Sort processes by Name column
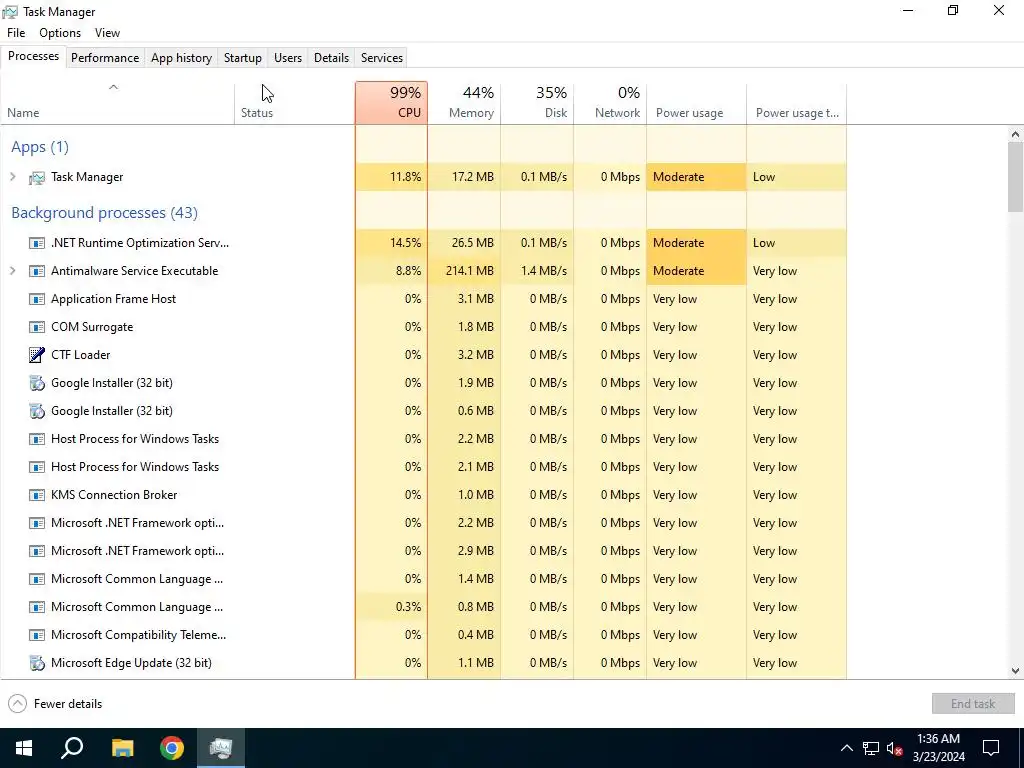The width and height of the screenshot is (1024, 768). click(x=118, y=103)
